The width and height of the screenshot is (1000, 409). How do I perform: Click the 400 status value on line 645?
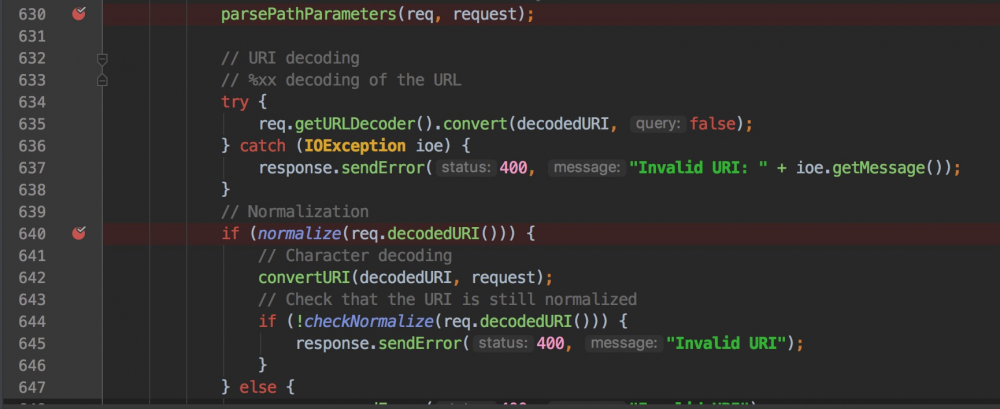[x=550, y=343]
